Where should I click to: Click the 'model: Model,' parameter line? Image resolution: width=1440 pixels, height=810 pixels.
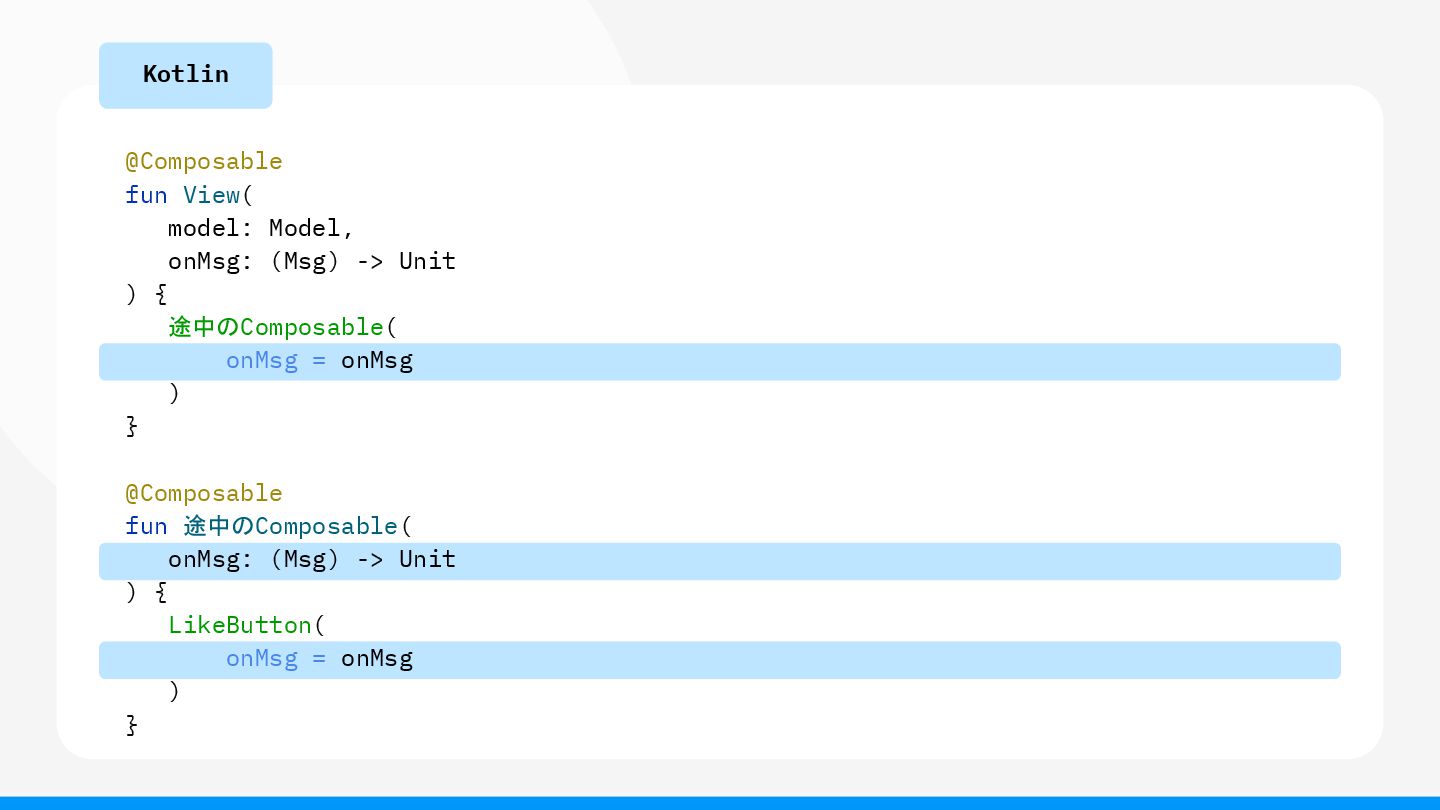pos(261,228)
